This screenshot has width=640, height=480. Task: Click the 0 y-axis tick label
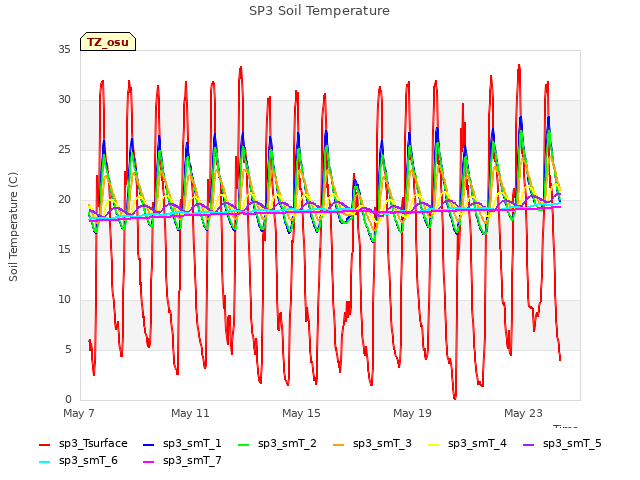(x=68, y=400)
